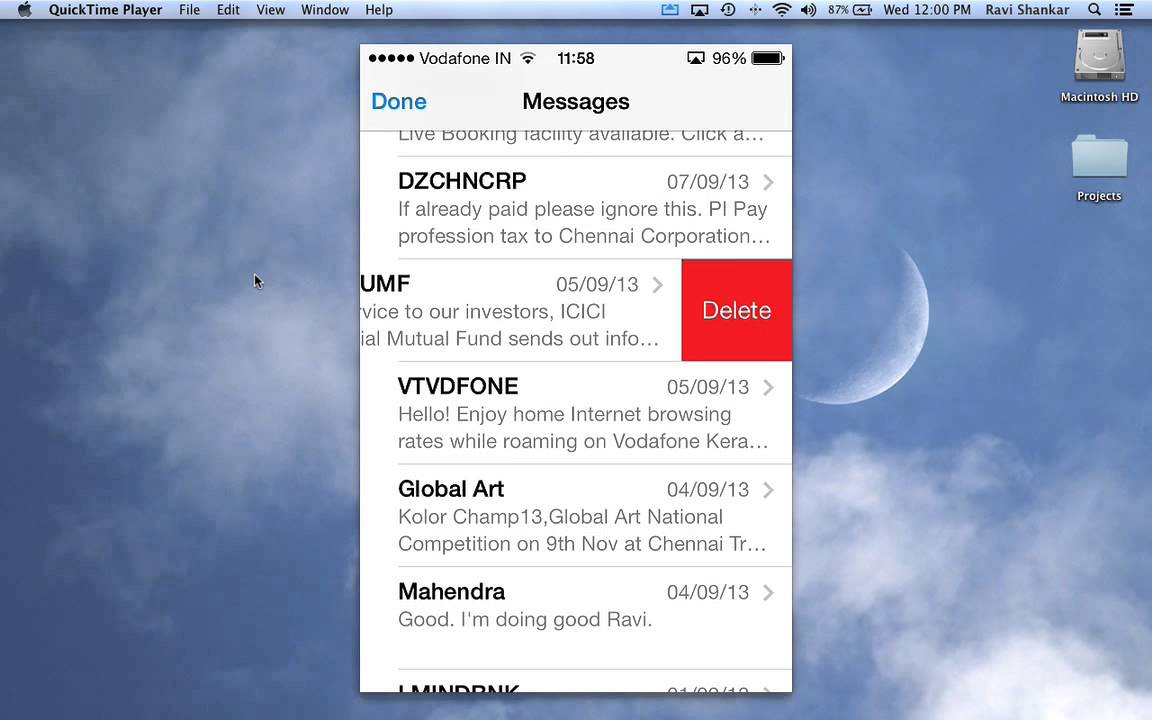The image size is (1152, 720).
Task: Click the phone's 11:58 status bar time
Action: 575,58
